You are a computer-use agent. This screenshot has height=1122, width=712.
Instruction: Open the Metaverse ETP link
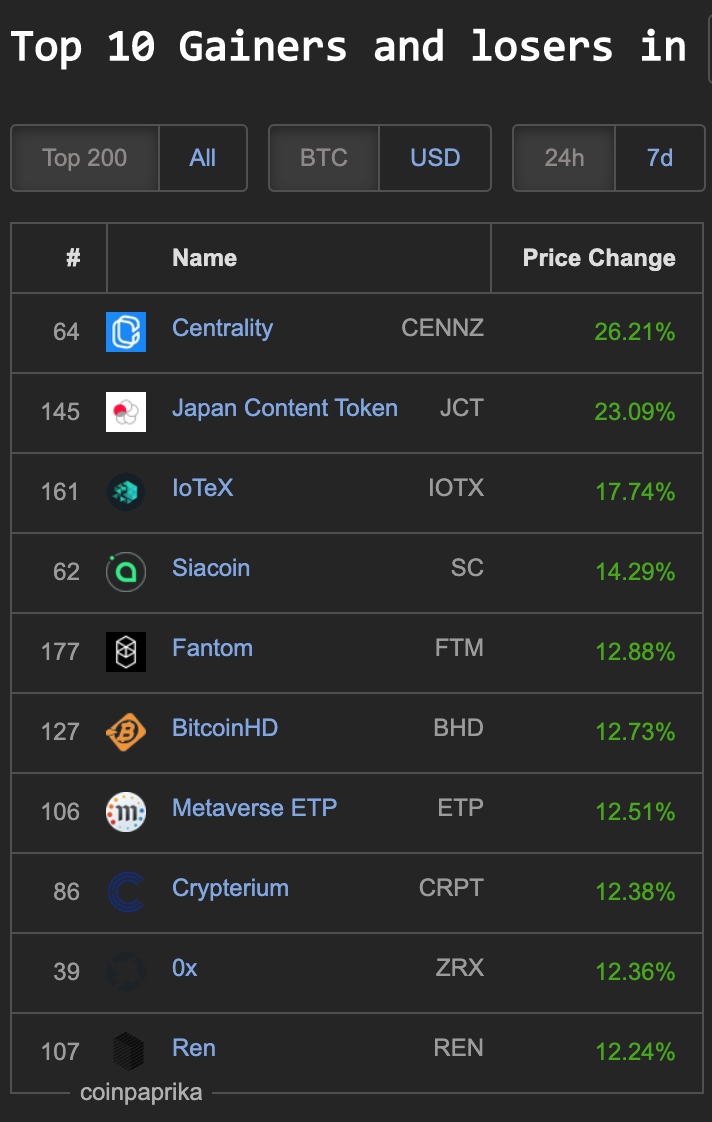pyautogui.click(x=254, y=808)
